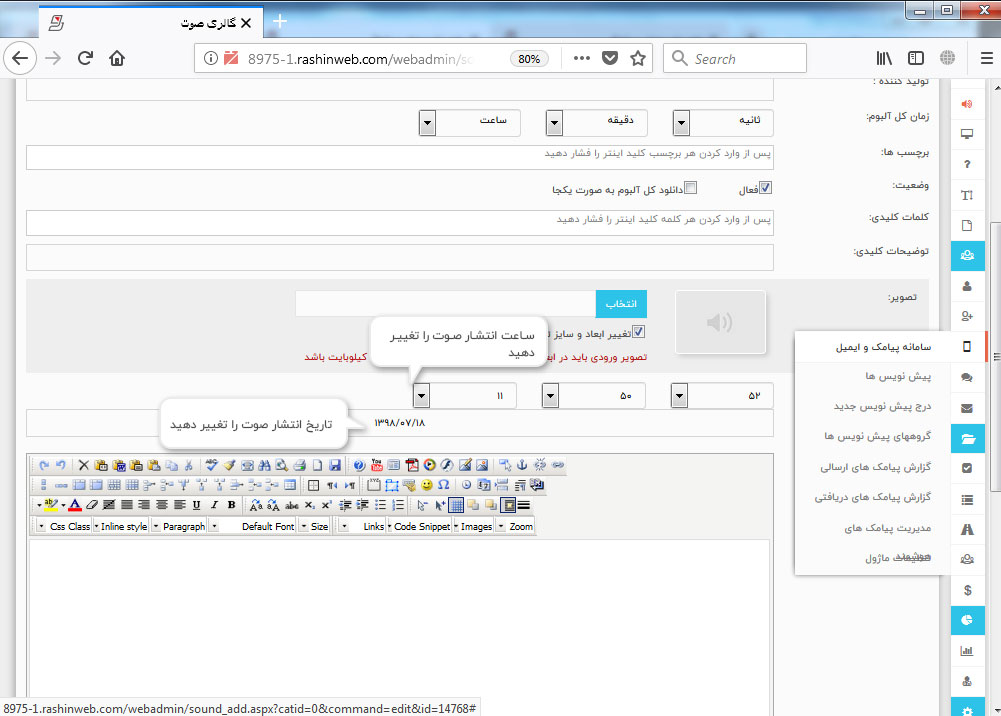The image size is (1001, 716).
Task: Toggle the تغییر ابعاد و سایز checkbox
Action: pos(638,332)
